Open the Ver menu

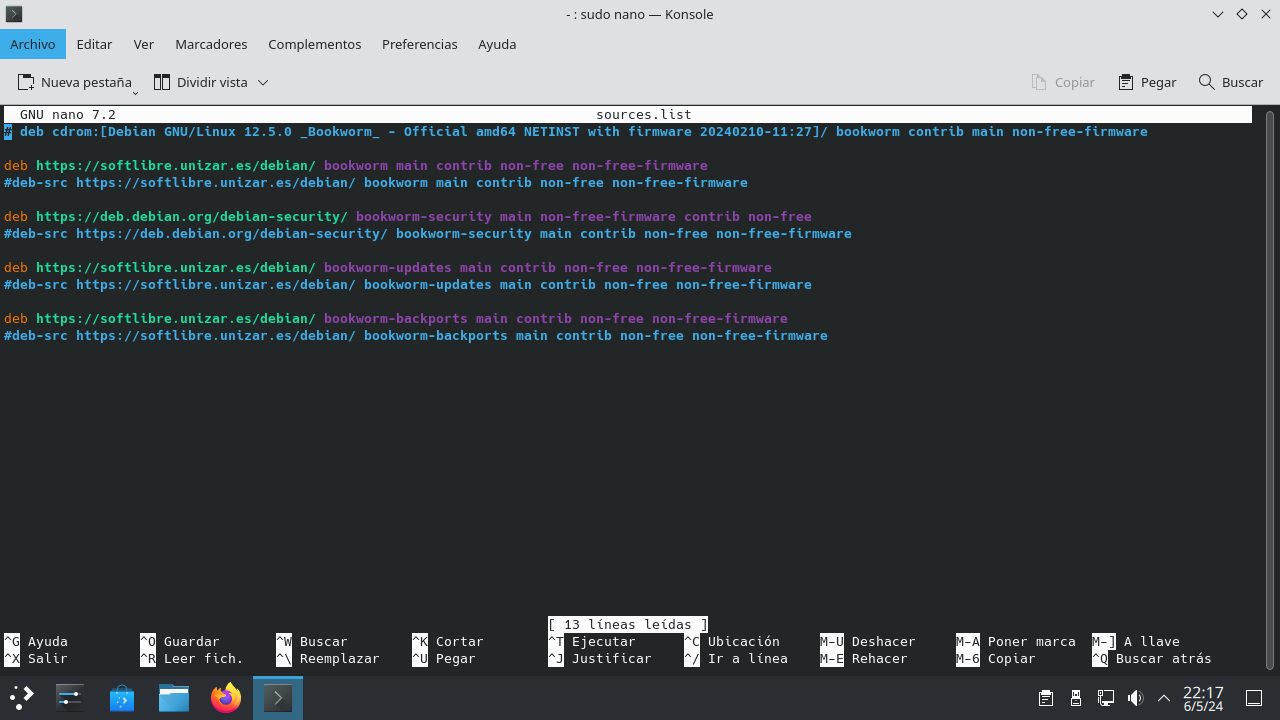(144, 44)
